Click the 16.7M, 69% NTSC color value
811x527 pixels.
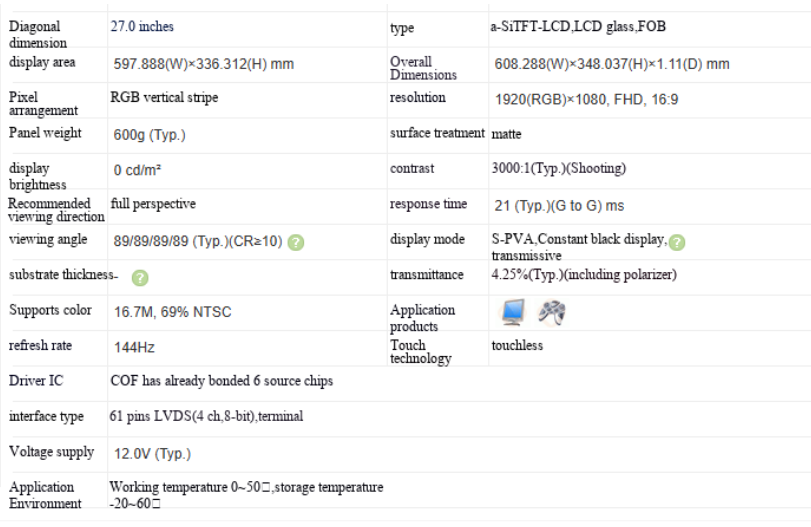[173, 312]
